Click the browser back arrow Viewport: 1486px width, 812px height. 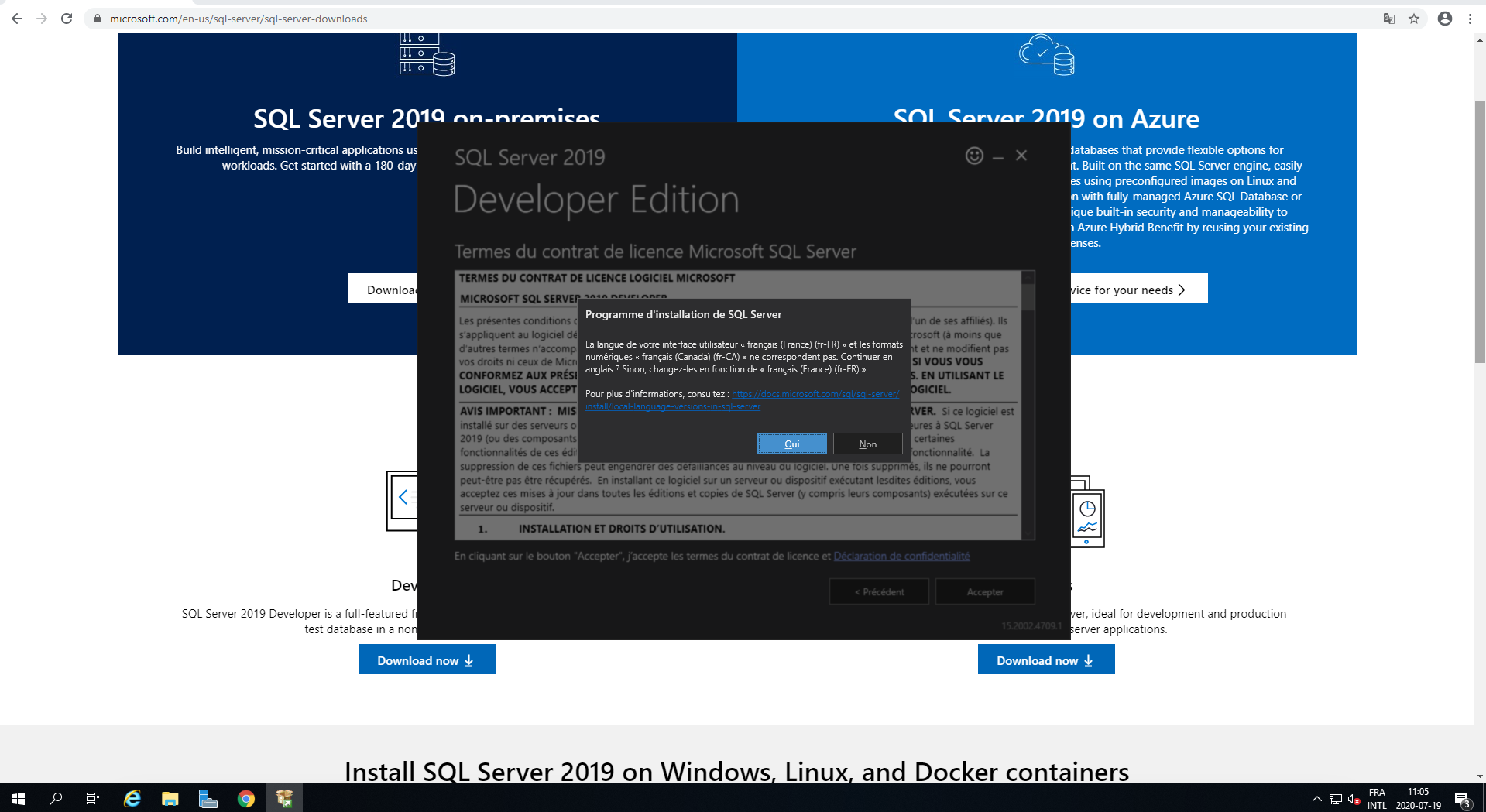tap(17, 19)
